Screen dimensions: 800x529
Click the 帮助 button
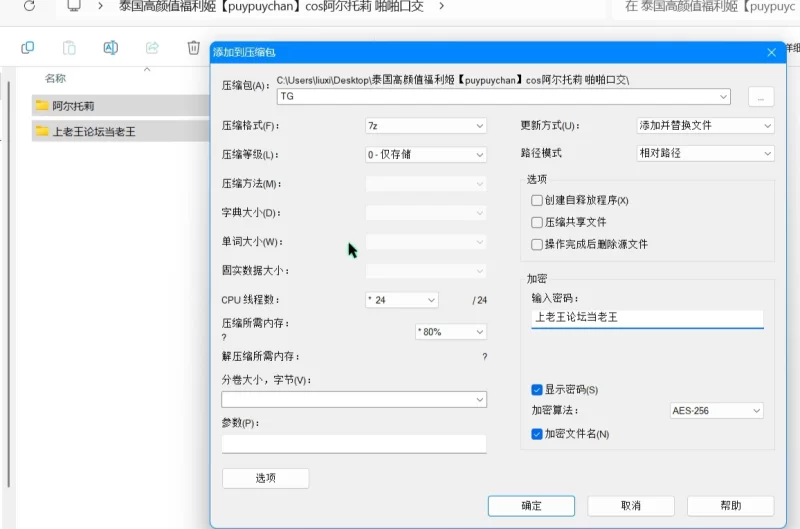pos(731,506)
